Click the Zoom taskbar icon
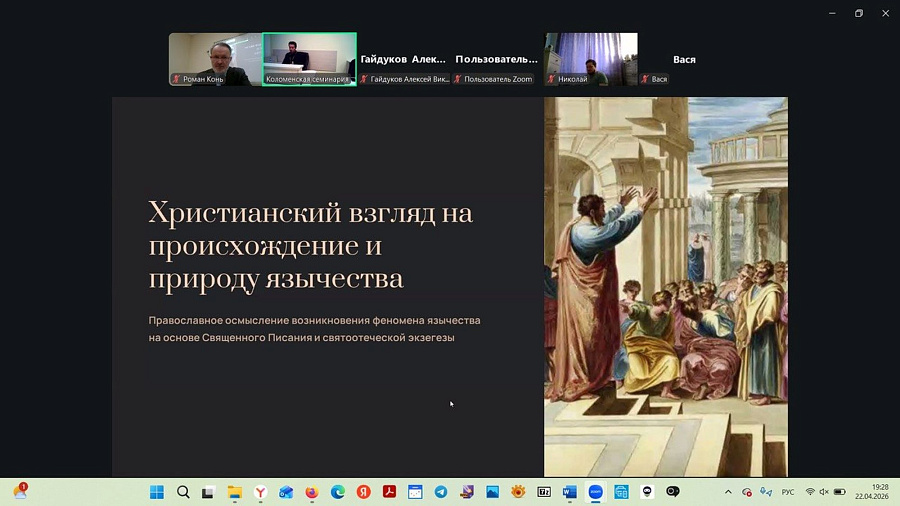 tap(595, 492)
